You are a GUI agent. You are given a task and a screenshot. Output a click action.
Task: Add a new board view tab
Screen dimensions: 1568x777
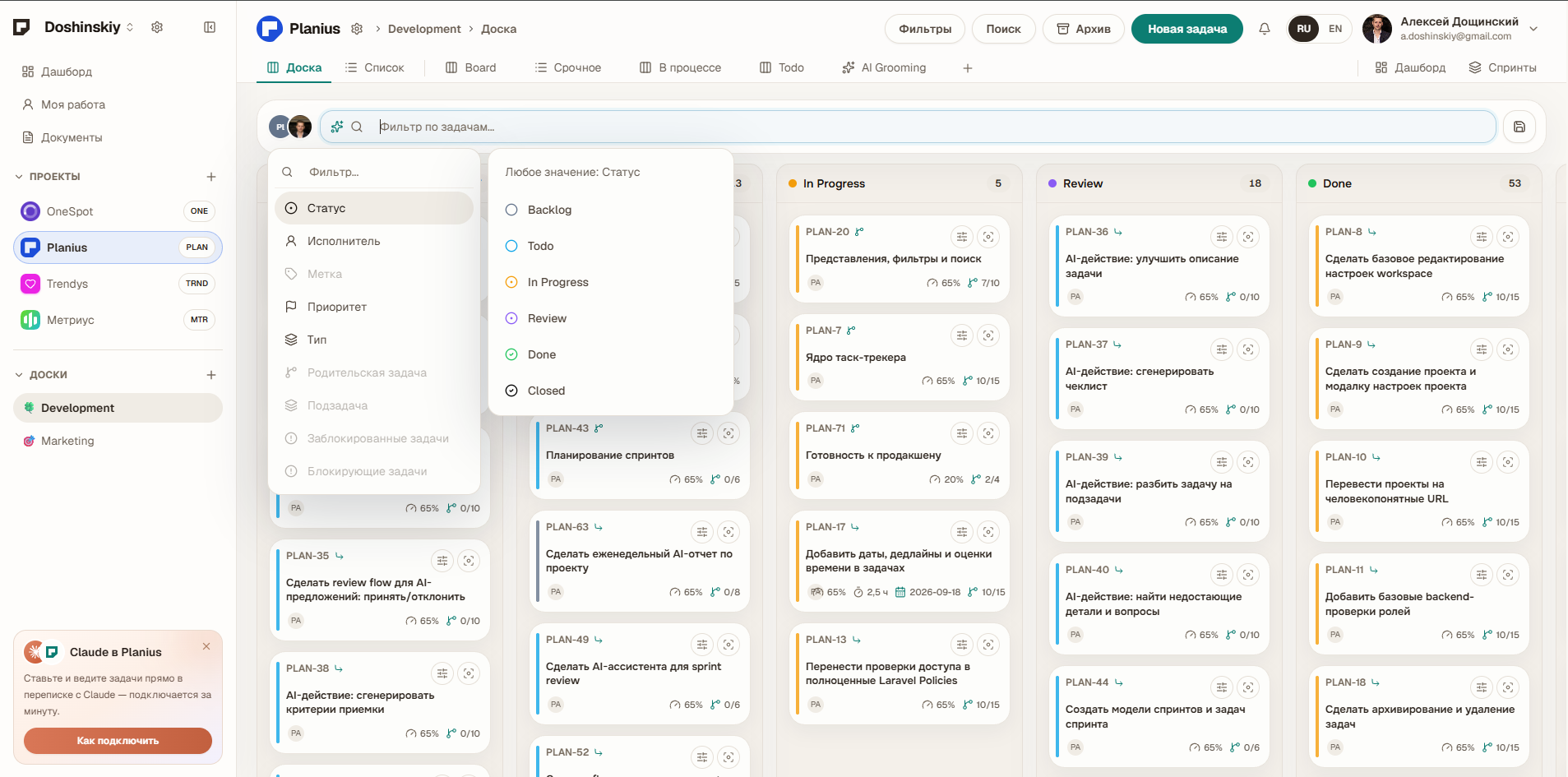[968, 68]
